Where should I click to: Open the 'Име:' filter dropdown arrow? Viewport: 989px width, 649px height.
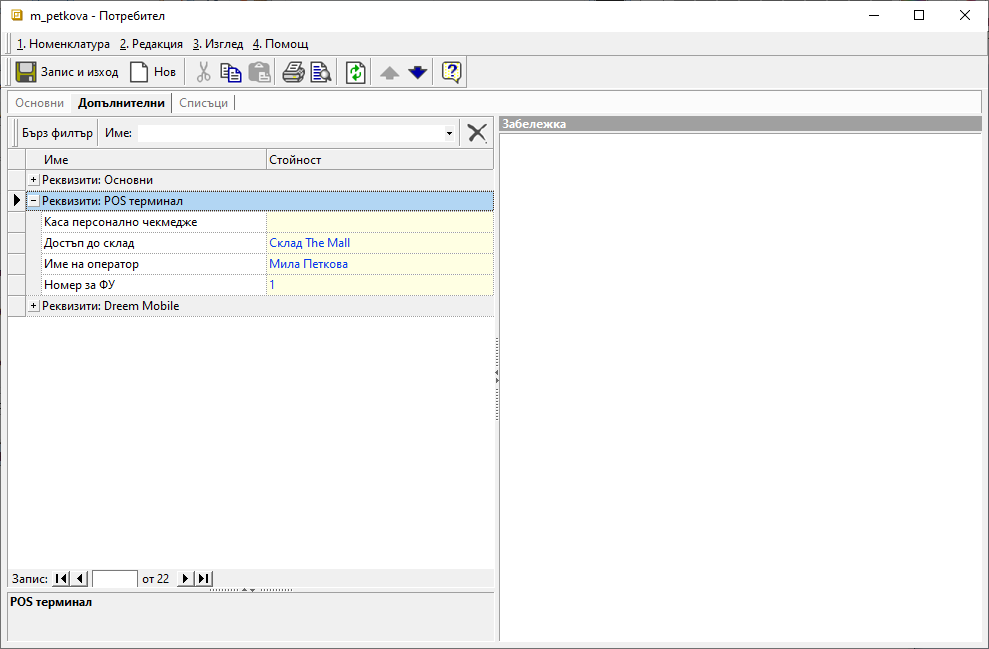(449, 133)
